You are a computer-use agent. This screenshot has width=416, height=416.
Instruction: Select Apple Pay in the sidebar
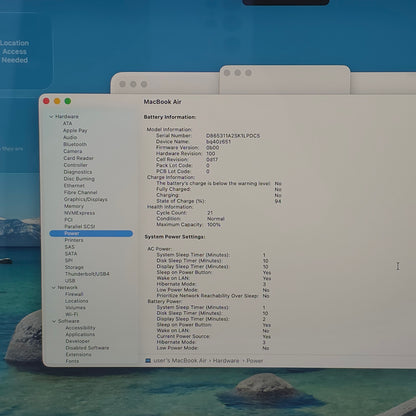[x=75, y=130]
